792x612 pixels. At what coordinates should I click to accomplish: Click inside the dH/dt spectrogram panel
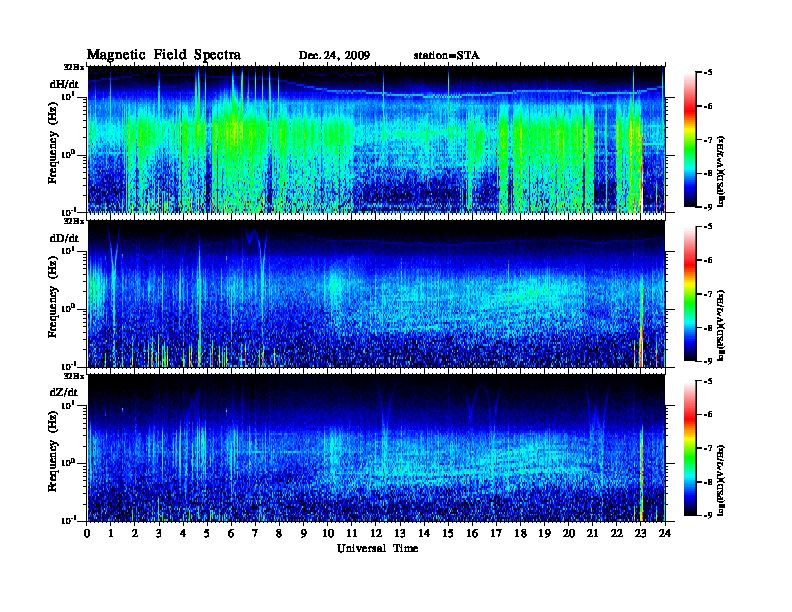(x=376, y=139)
